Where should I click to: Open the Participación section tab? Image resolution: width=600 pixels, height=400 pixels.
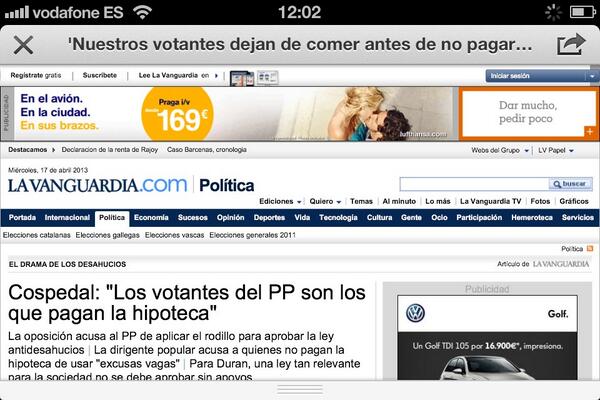(479, 217)
